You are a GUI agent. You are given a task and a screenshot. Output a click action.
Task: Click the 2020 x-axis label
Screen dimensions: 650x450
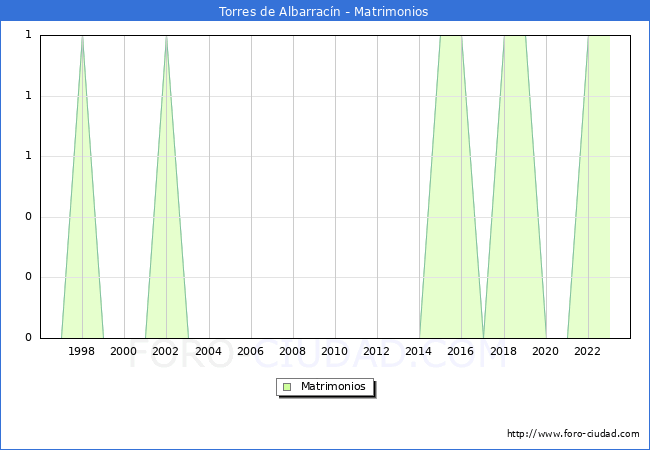(545, 351)
